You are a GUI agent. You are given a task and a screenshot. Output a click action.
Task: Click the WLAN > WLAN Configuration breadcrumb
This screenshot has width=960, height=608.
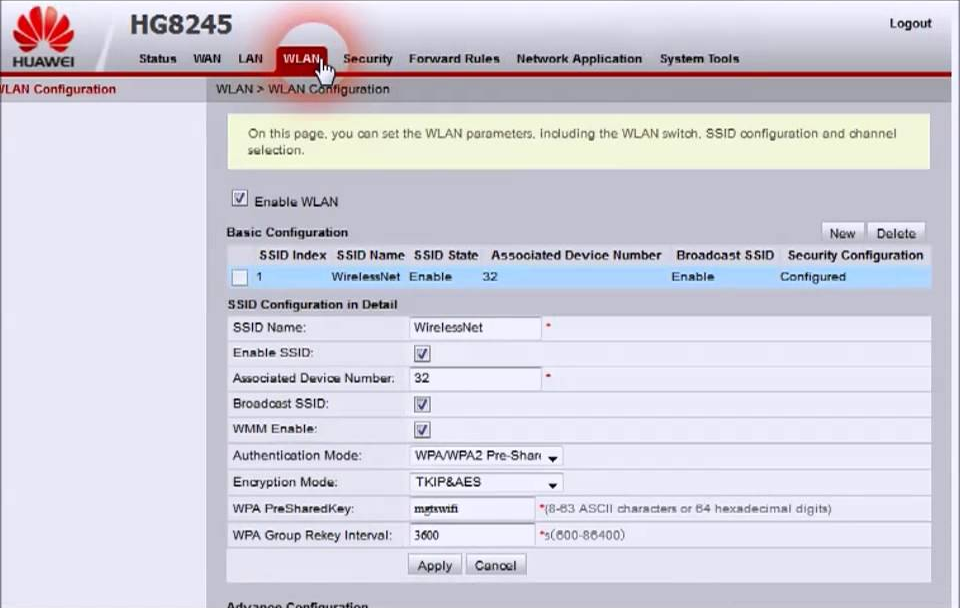pyautogui.click(x=302, y=89)
